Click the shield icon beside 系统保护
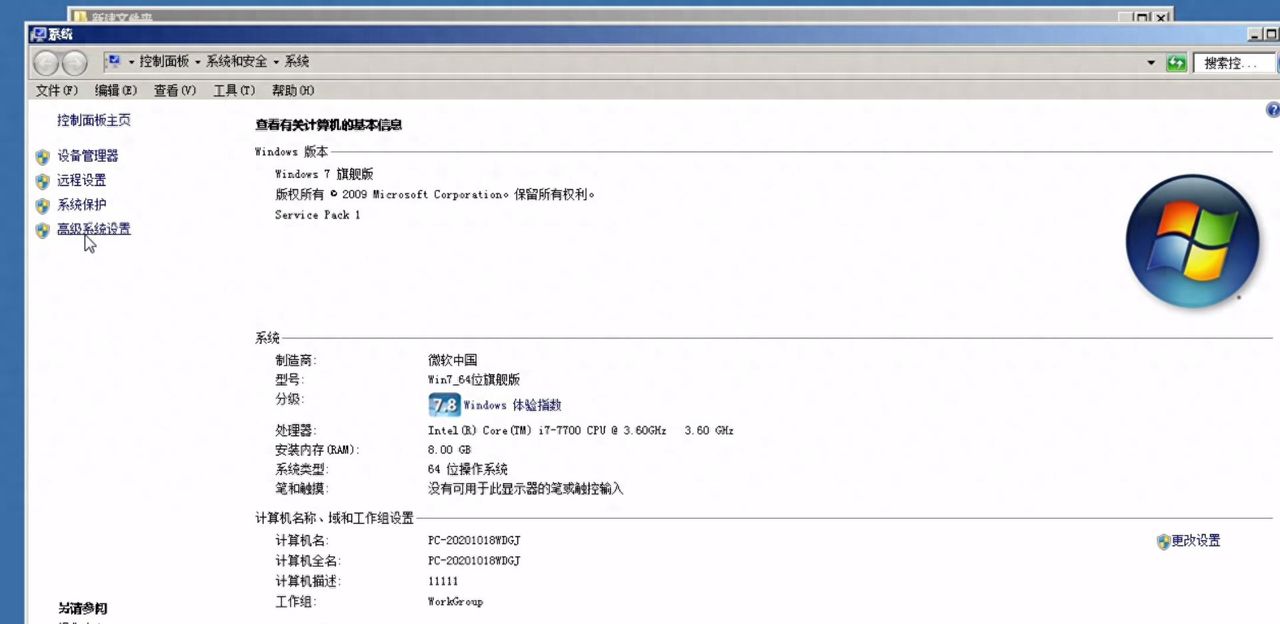 coord(42,204)
